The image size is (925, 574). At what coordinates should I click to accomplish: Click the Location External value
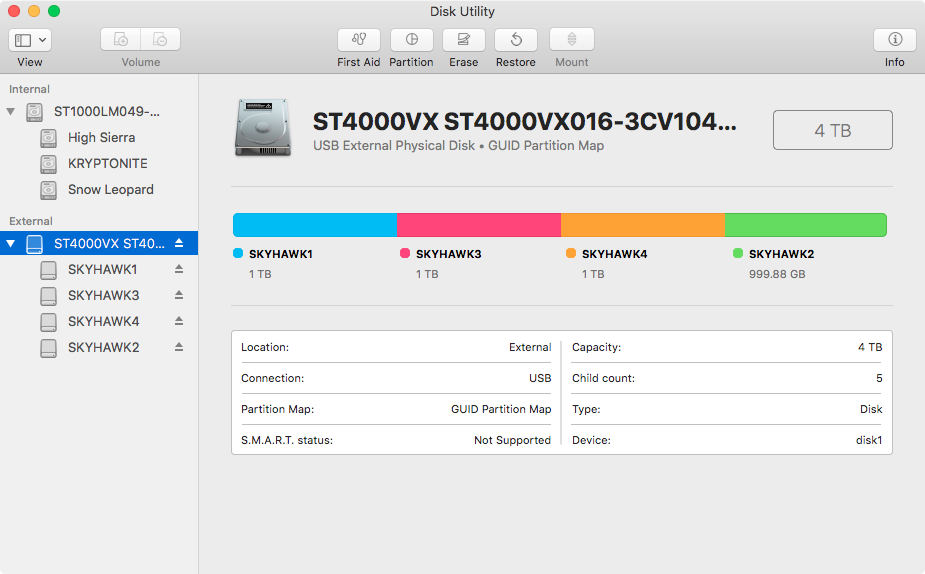point(530,347)
